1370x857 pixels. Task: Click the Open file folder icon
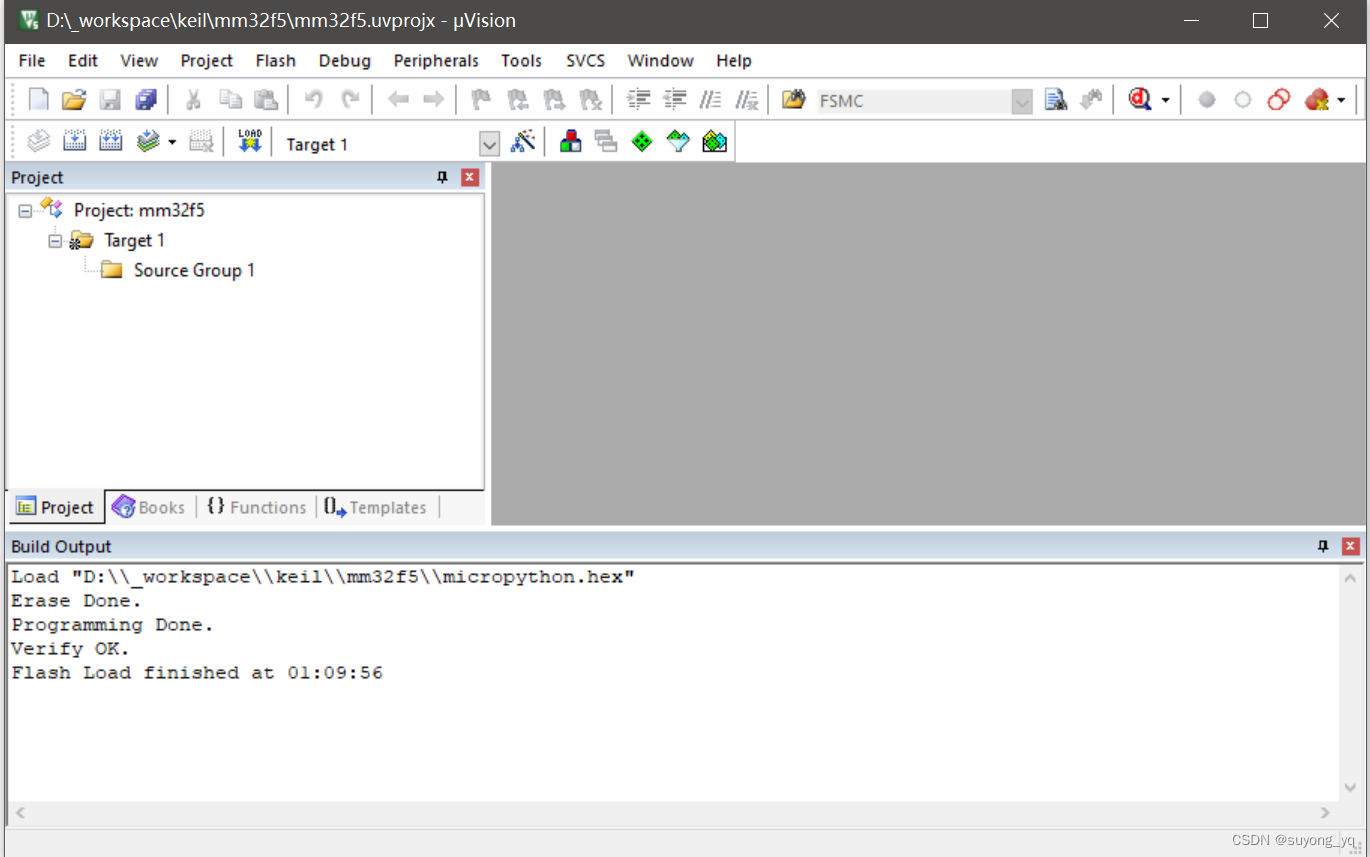click(x=74, y=100)
